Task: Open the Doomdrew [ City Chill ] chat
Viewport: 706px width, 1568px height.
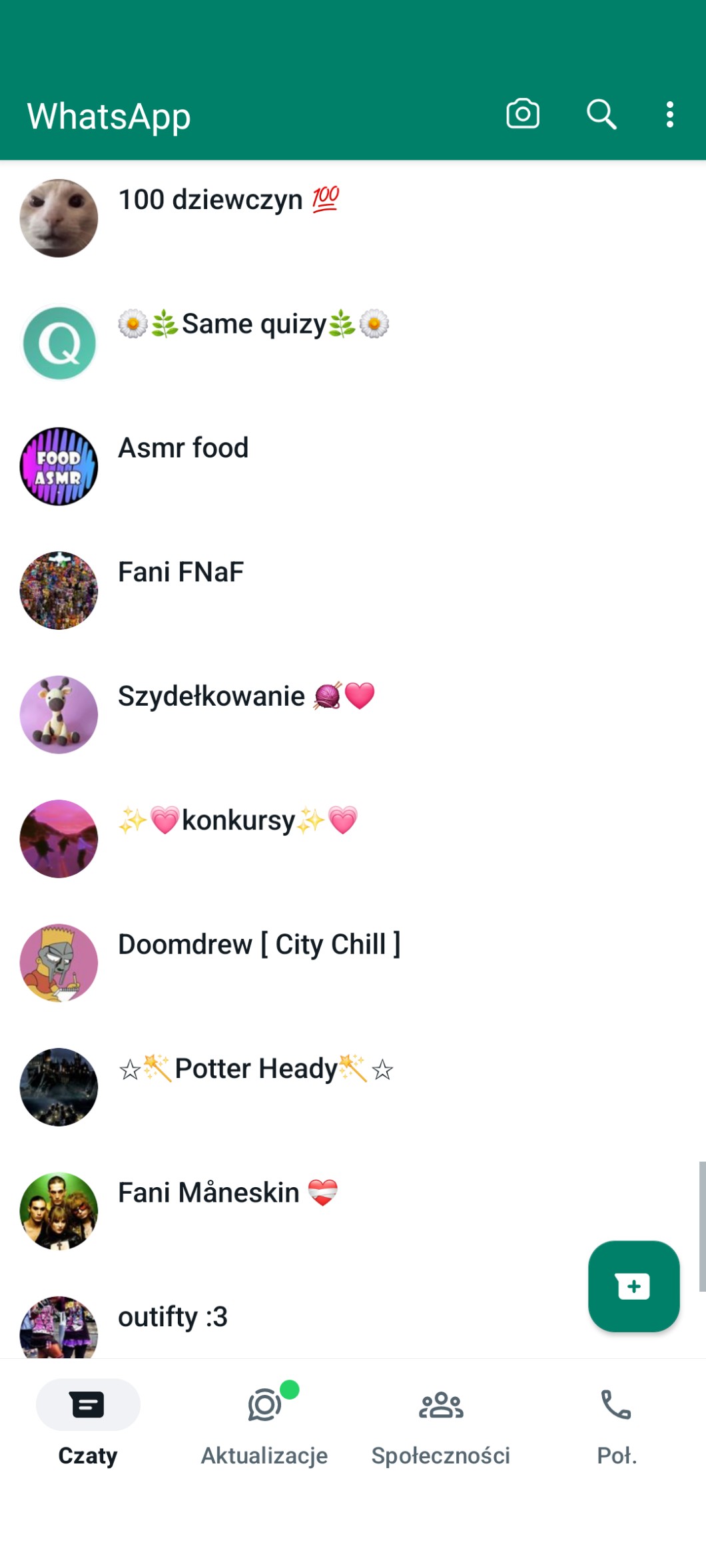Action: pyautogui.click(x=353, y=963)
